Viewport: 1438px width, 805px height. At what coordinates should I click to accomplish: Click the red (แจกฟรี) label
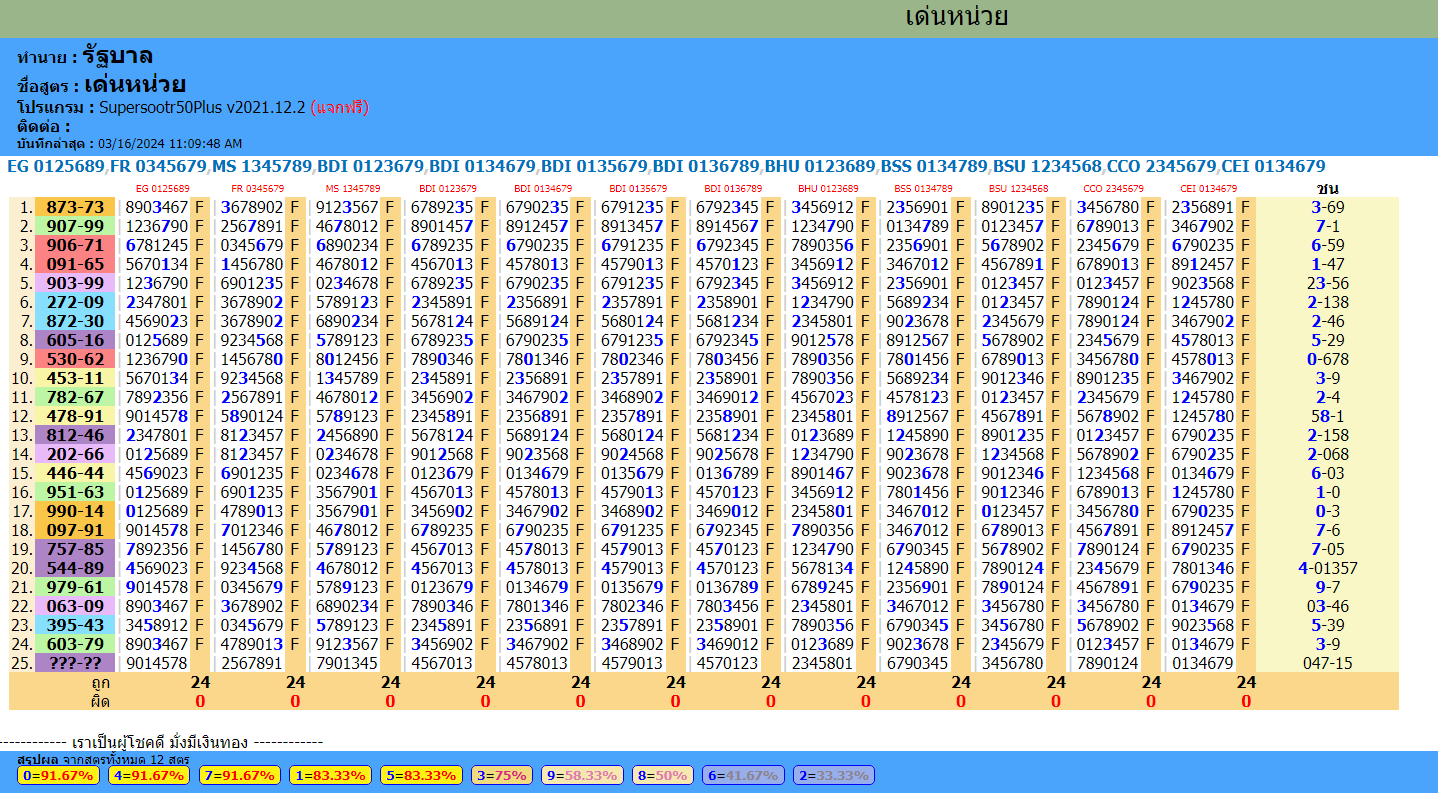(339, 107)
